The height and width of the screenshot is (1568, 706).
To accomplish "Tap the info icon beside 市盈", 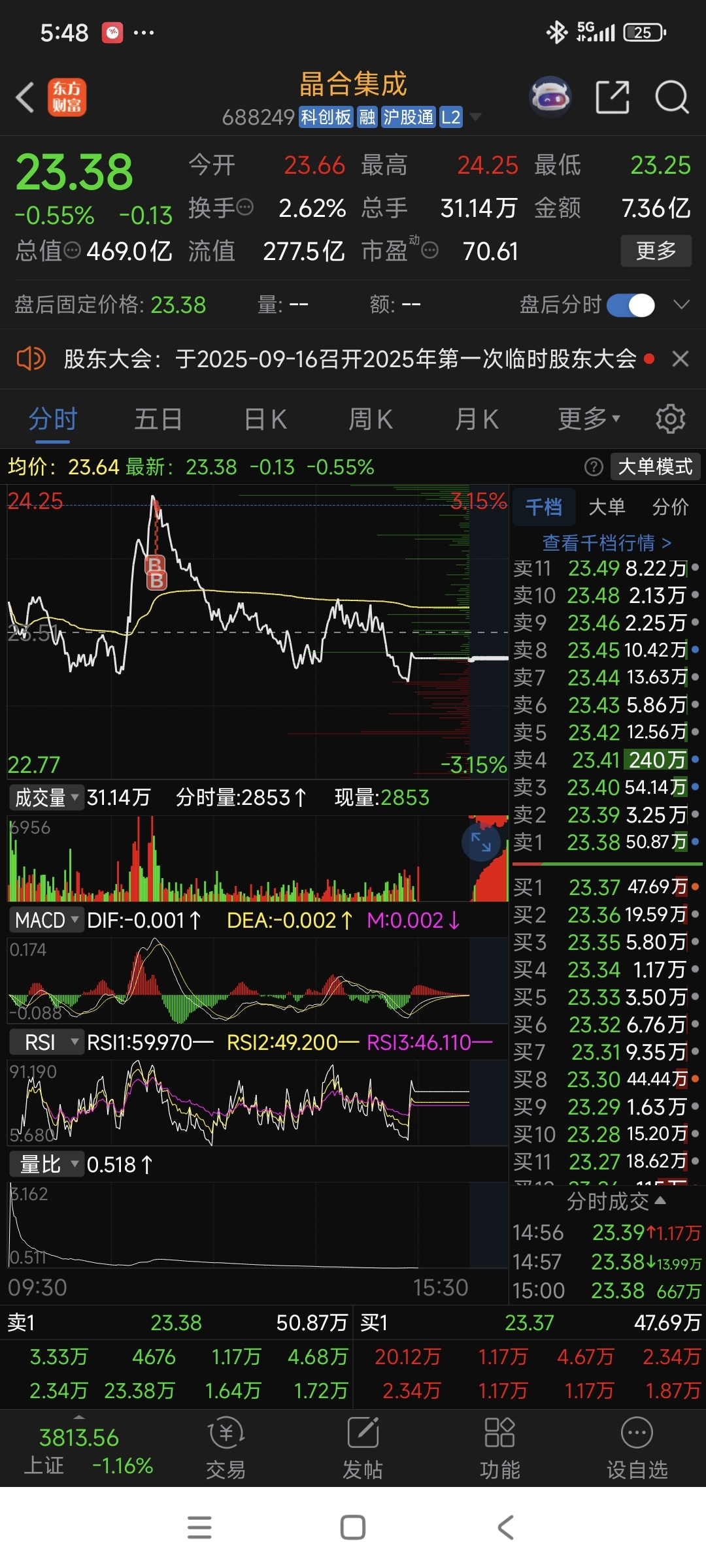I will 429,250.
